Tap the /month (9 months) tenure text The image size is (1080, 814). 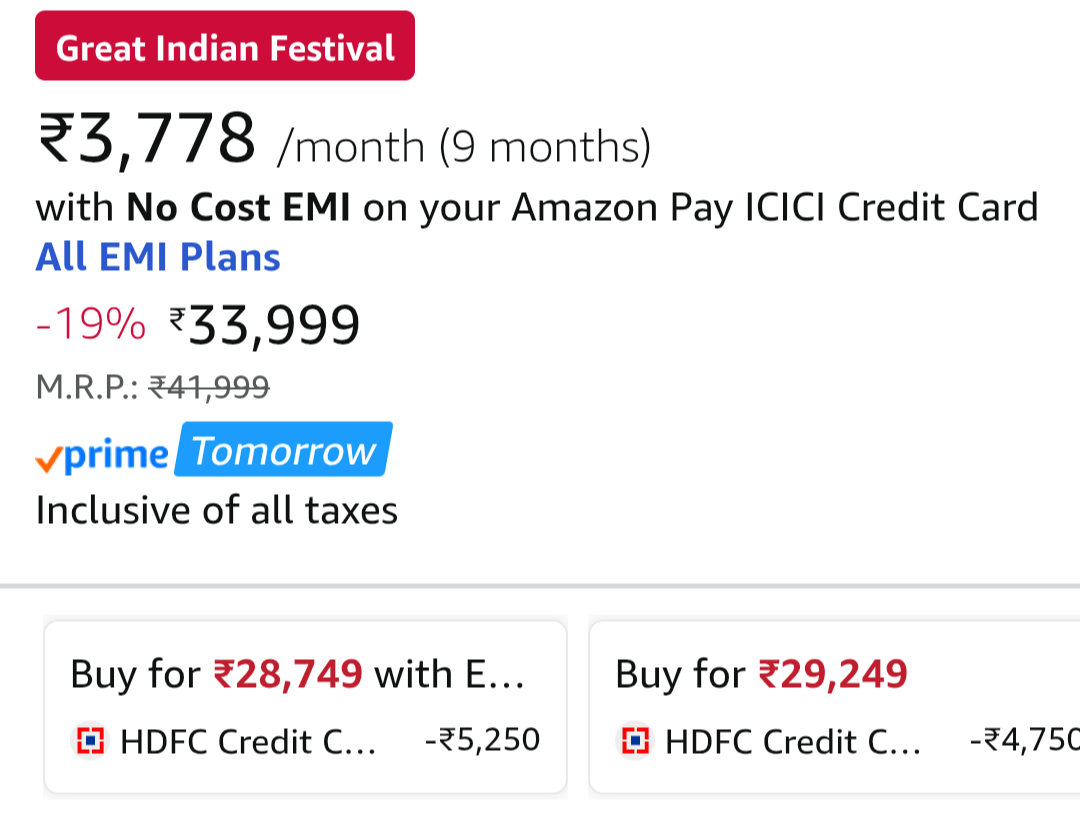(x=464, y=147)
